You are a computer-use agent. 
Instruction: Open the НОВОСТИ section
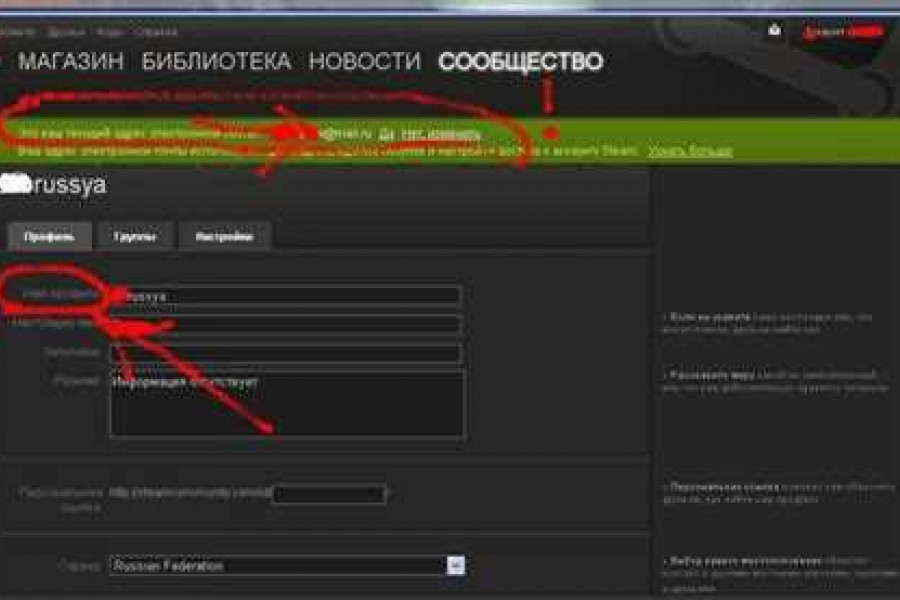tap(364, 62)
